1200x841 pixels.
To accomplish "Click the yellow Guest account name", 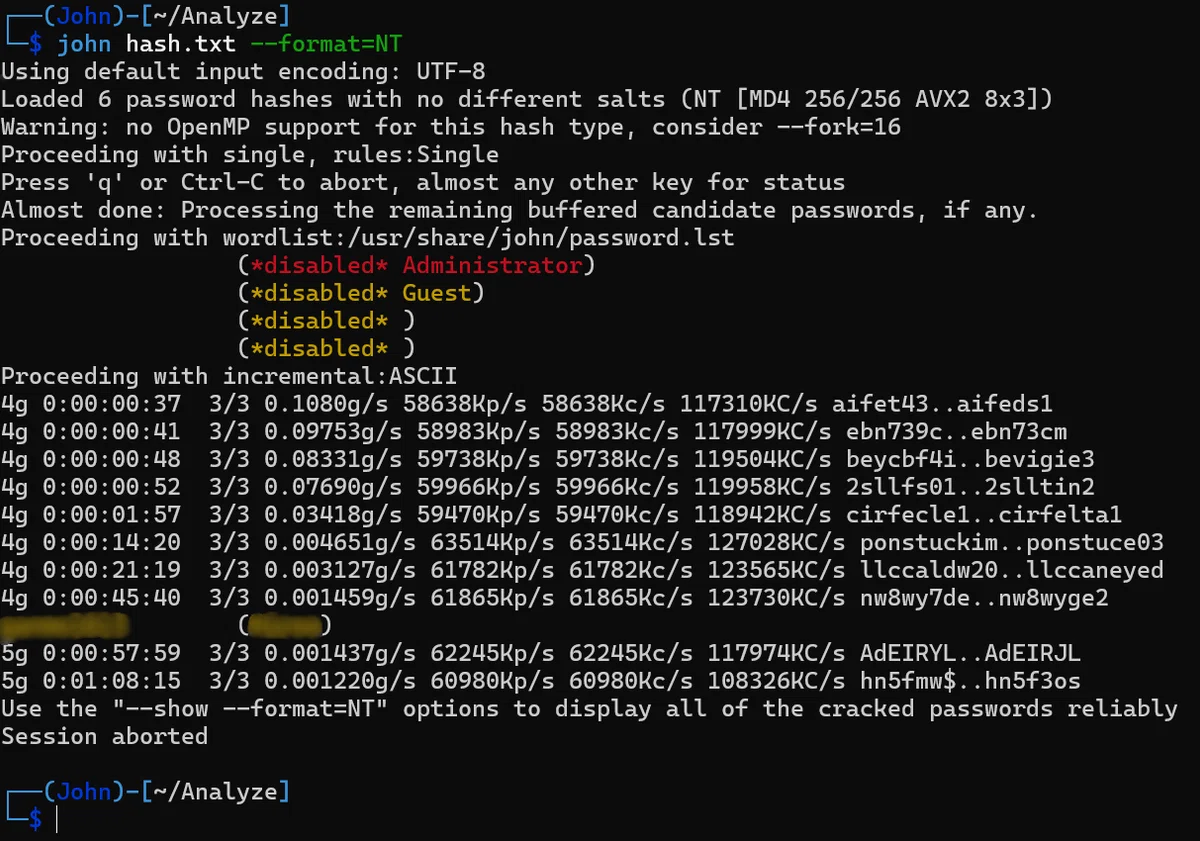I will point(437,293).
